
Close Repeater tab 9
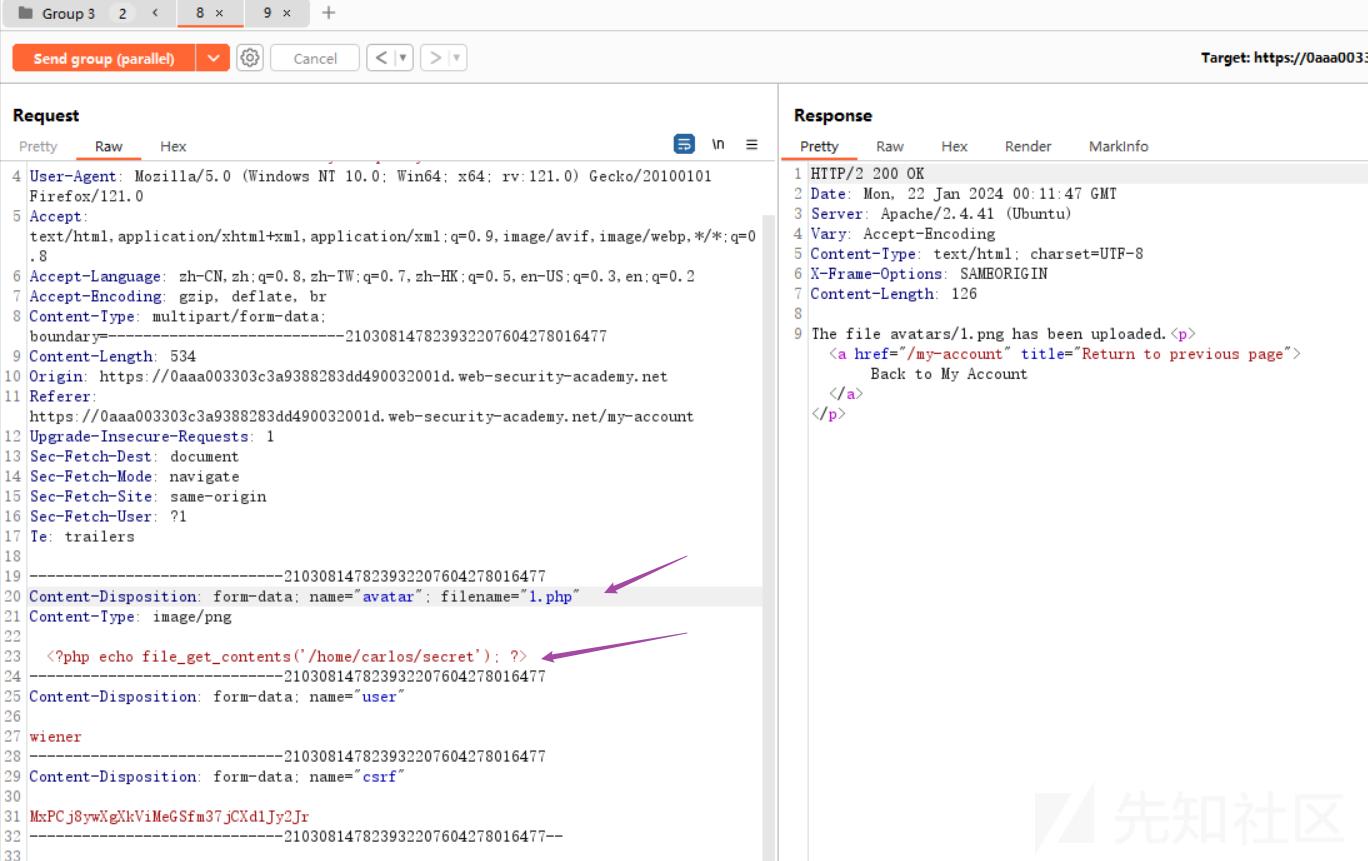pyautogui.click(x=287, y=13)
